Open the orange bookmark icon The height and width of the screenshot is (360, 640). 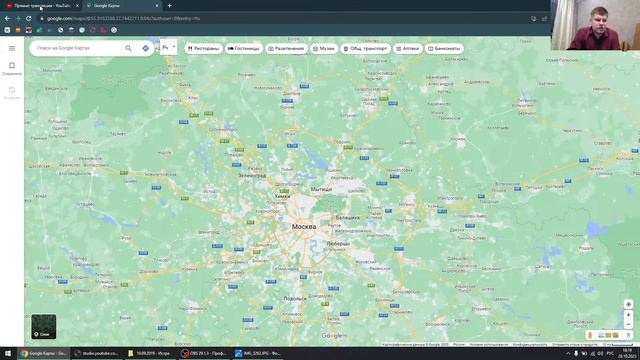pos(18,30)
